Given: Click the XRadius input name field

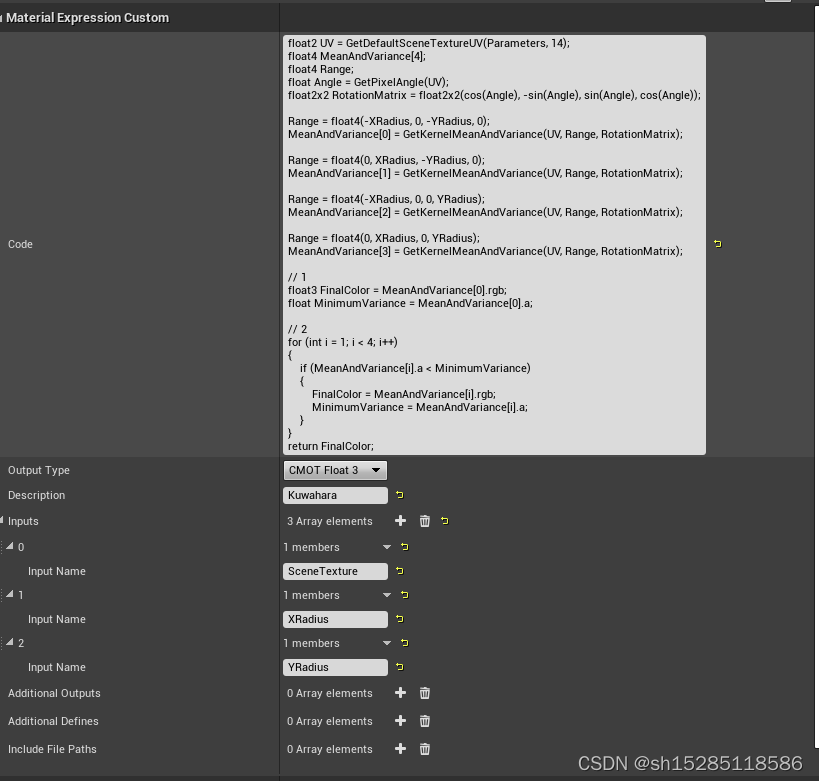Looking at the screenshot, I should pyautogui.click(x=335, y=619).
